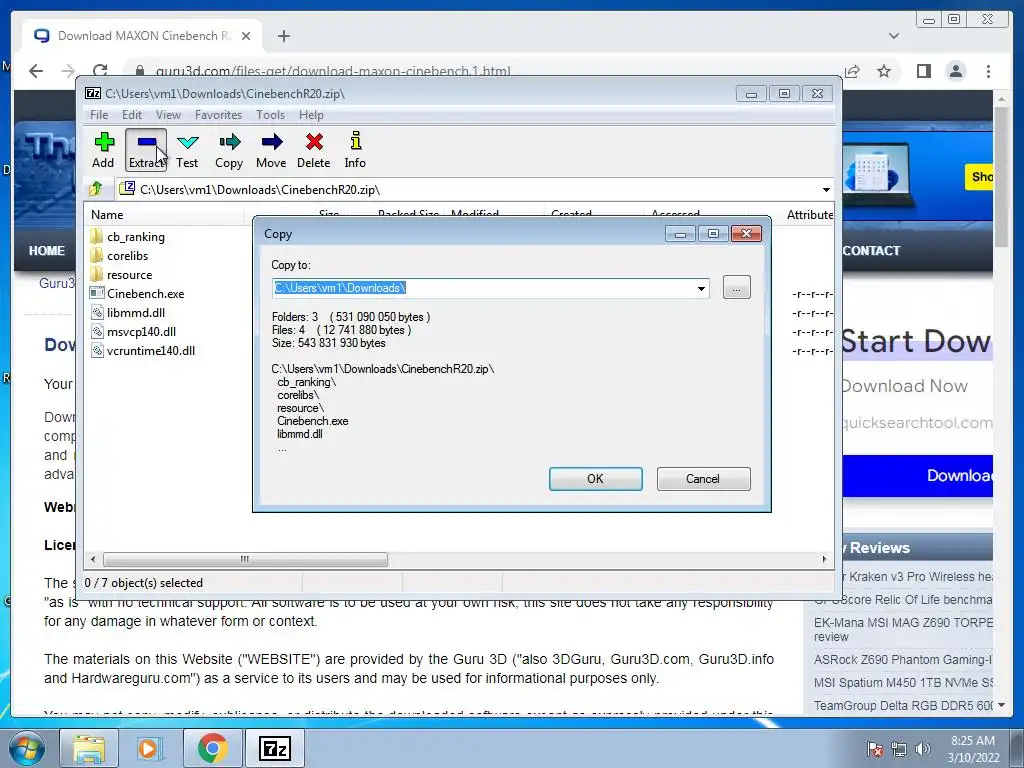
Task: Open a new Chrome tab
Action: coord(283,36)
